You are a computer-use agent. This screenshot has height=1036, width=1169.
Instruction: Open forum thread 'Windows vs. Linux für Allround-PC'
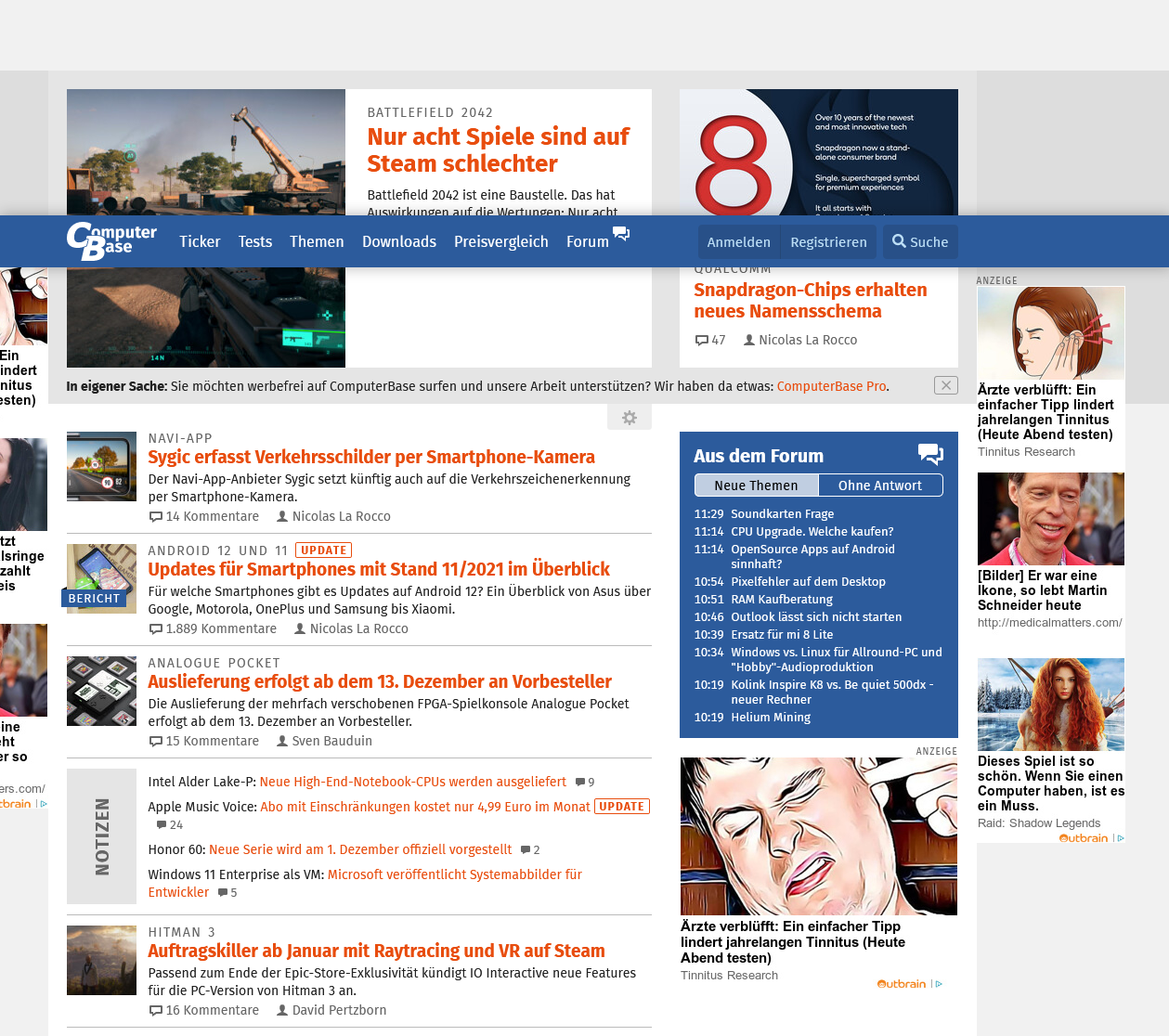837,659
